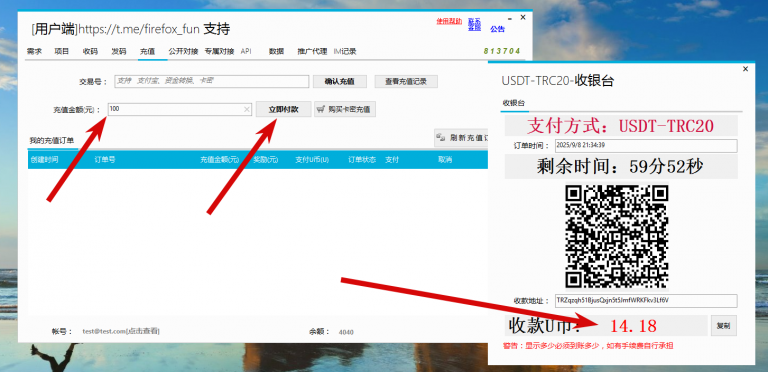Click the 订单状态 column header
The height and width of the screenshot is (372, 768).
click(362, 160)
